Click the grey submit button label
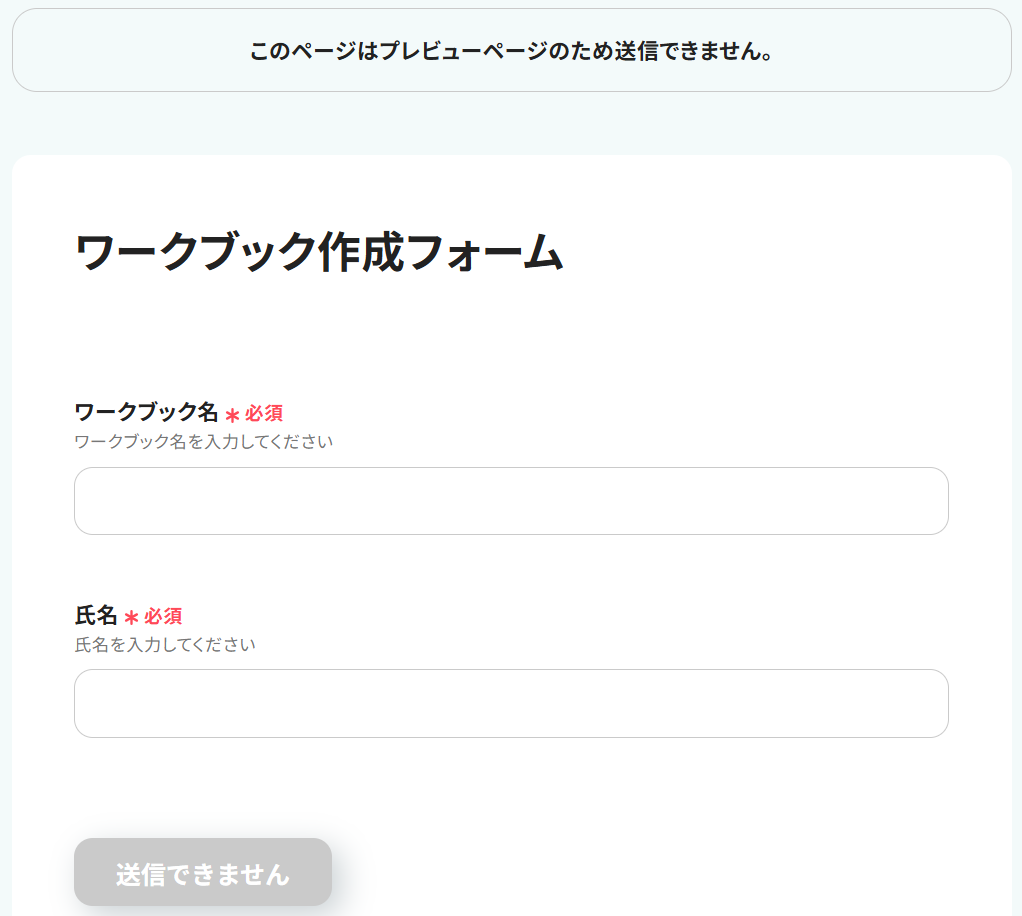1022x916 pixels. (x=203, y=873)
